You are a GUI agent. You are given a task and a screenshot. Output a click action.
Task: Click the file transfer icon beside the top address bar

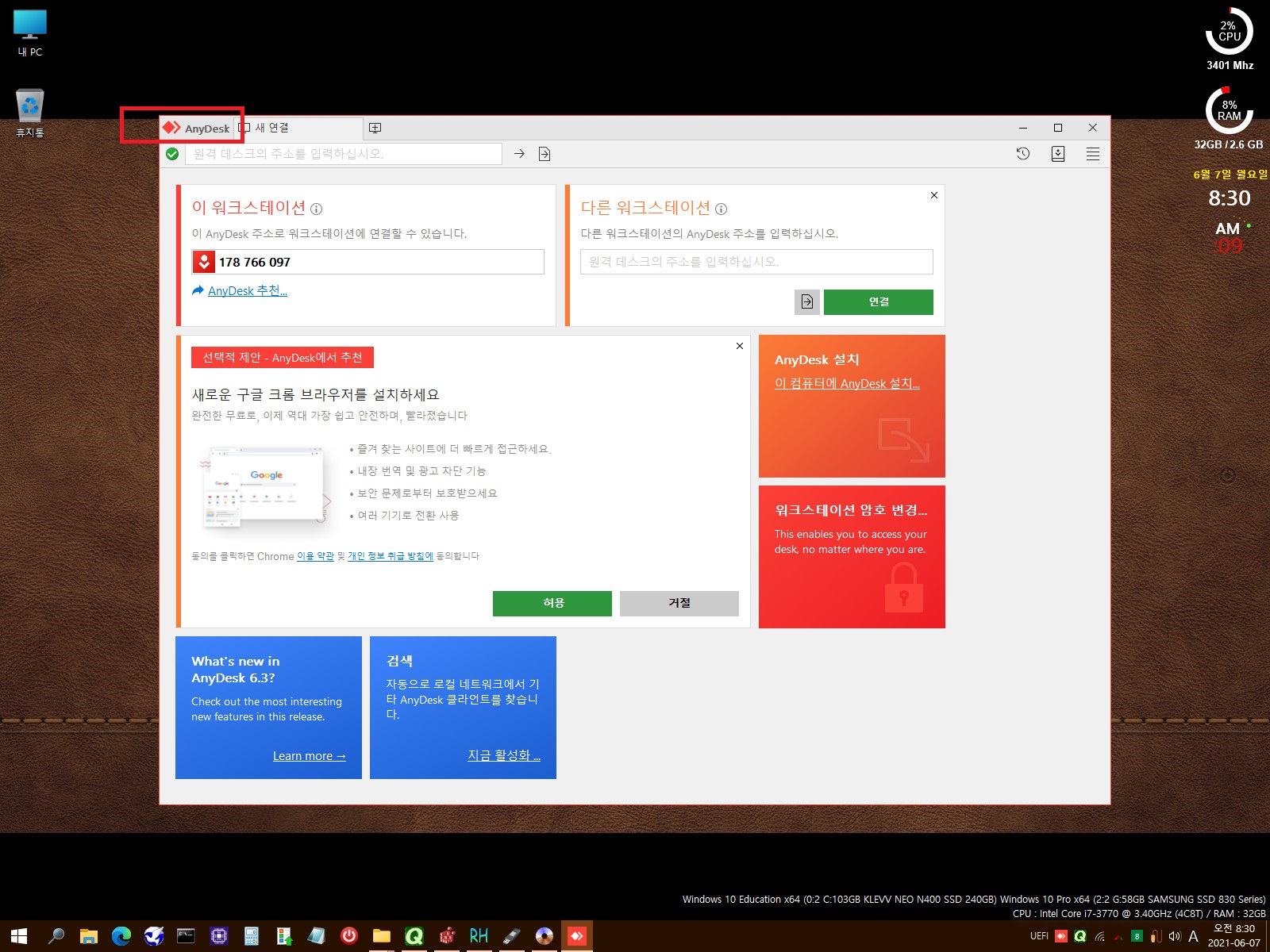(x=545, y=154)
